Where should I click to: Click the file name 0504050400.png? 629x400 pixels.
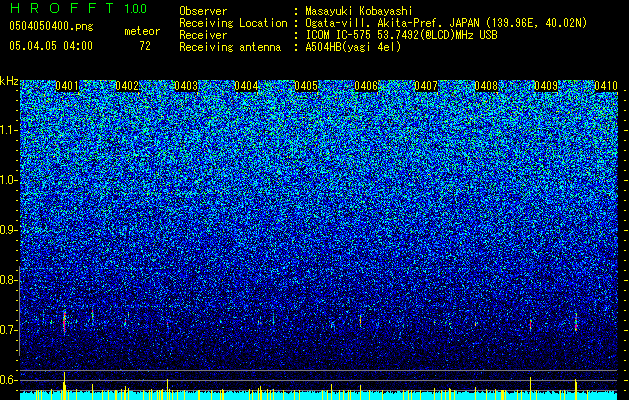point(51,27)
